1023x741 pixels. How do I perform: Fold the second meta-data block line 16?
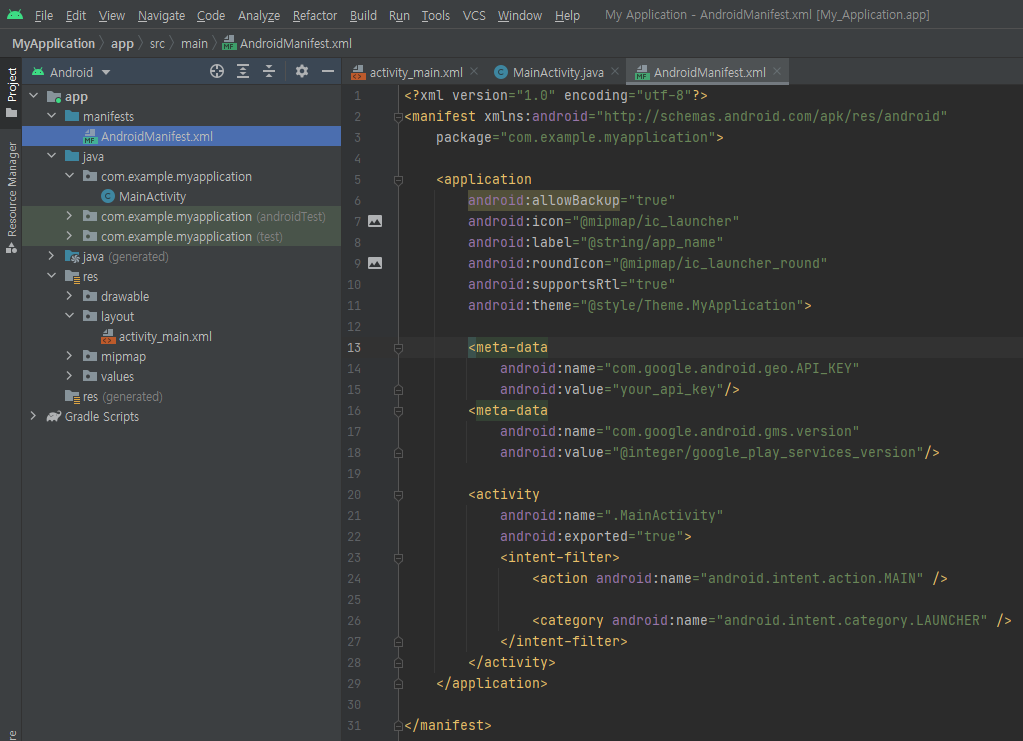(398, 411)
